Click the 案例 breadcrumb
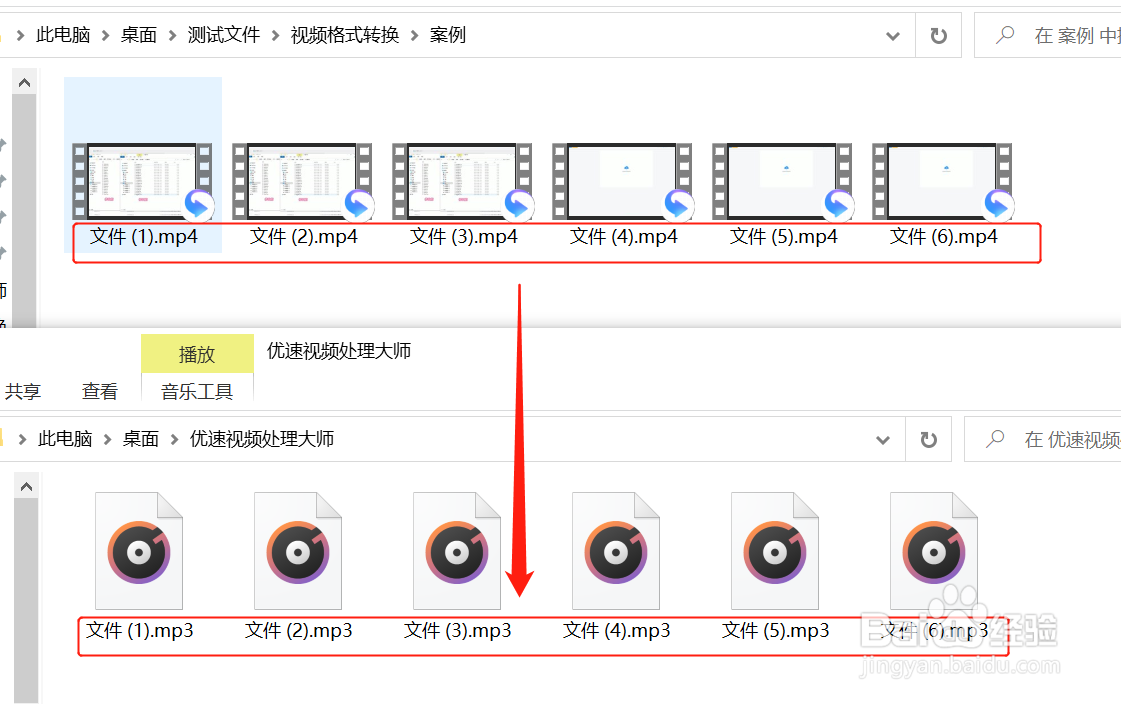This screenshot has height=704, width=1121. [448, 35]
